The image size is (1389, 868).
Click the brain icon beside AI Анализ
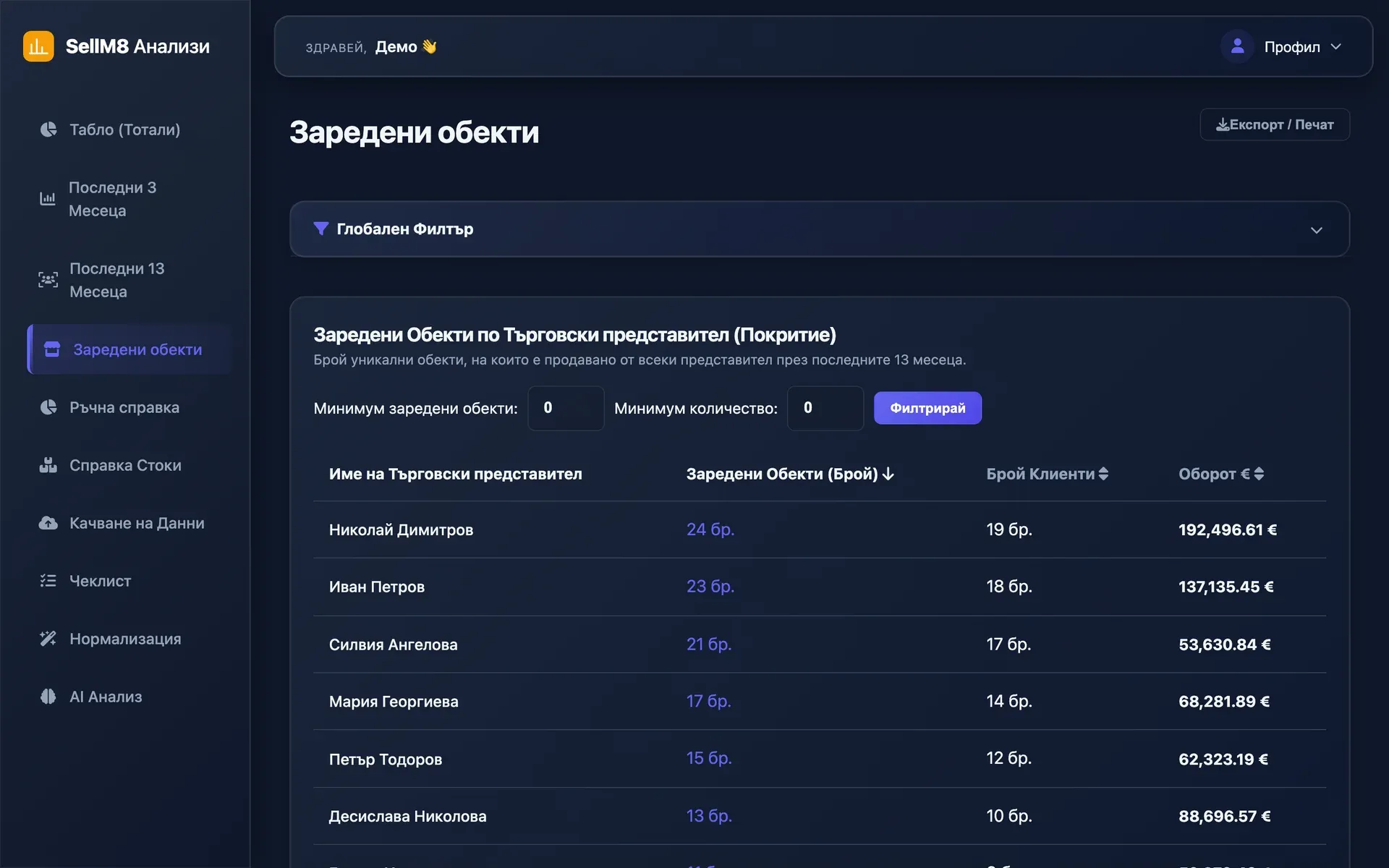[x=48, y=697]
